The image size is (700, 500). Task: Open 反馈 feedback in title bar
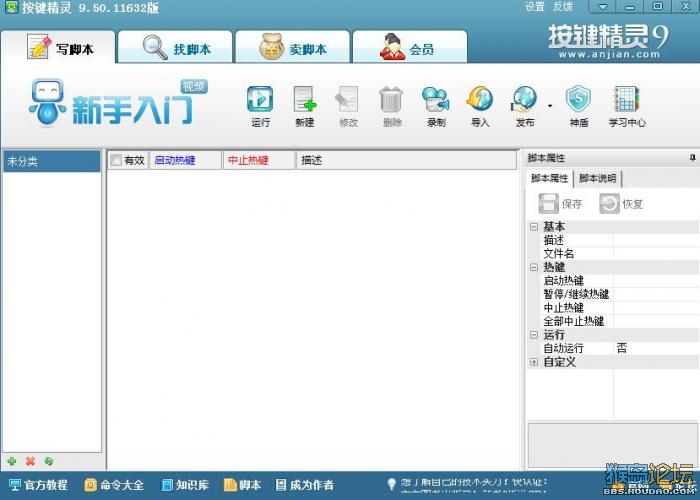click(x=562, y=7)
